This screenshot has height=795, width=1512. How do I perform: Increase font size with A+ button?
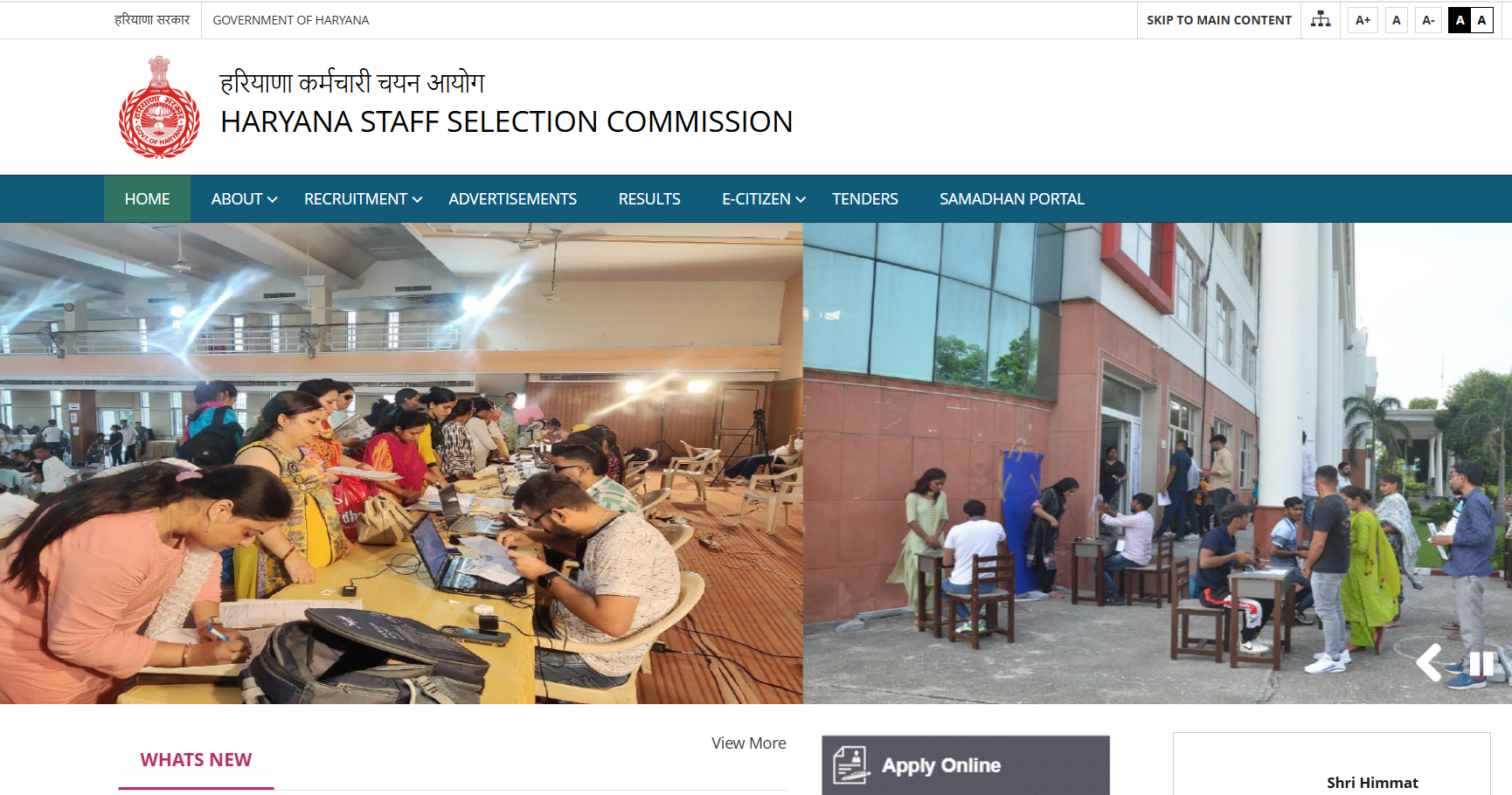(x=1363, y=20)
